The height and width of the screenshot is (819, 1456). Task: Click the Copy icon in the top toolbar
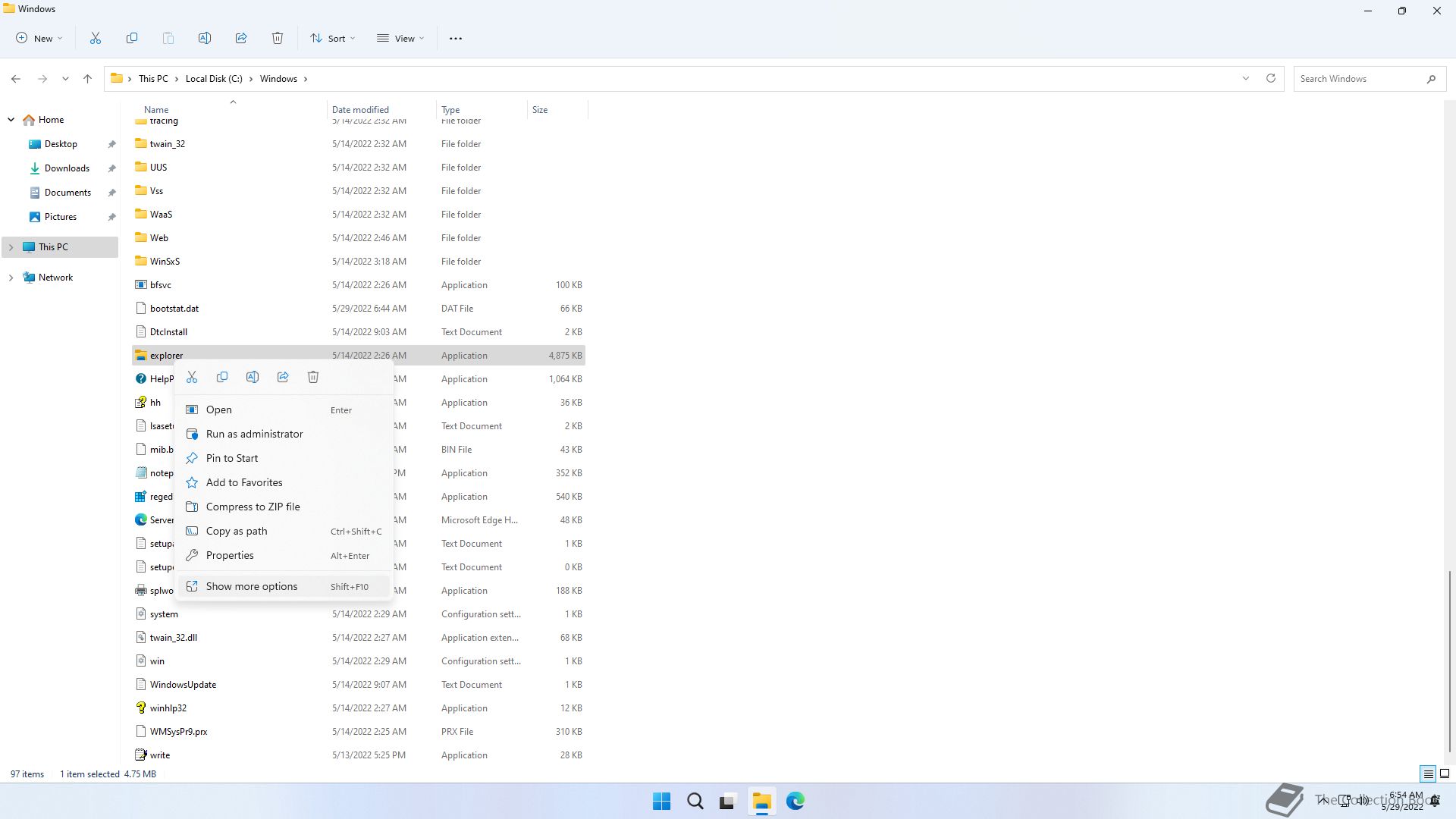132,38
